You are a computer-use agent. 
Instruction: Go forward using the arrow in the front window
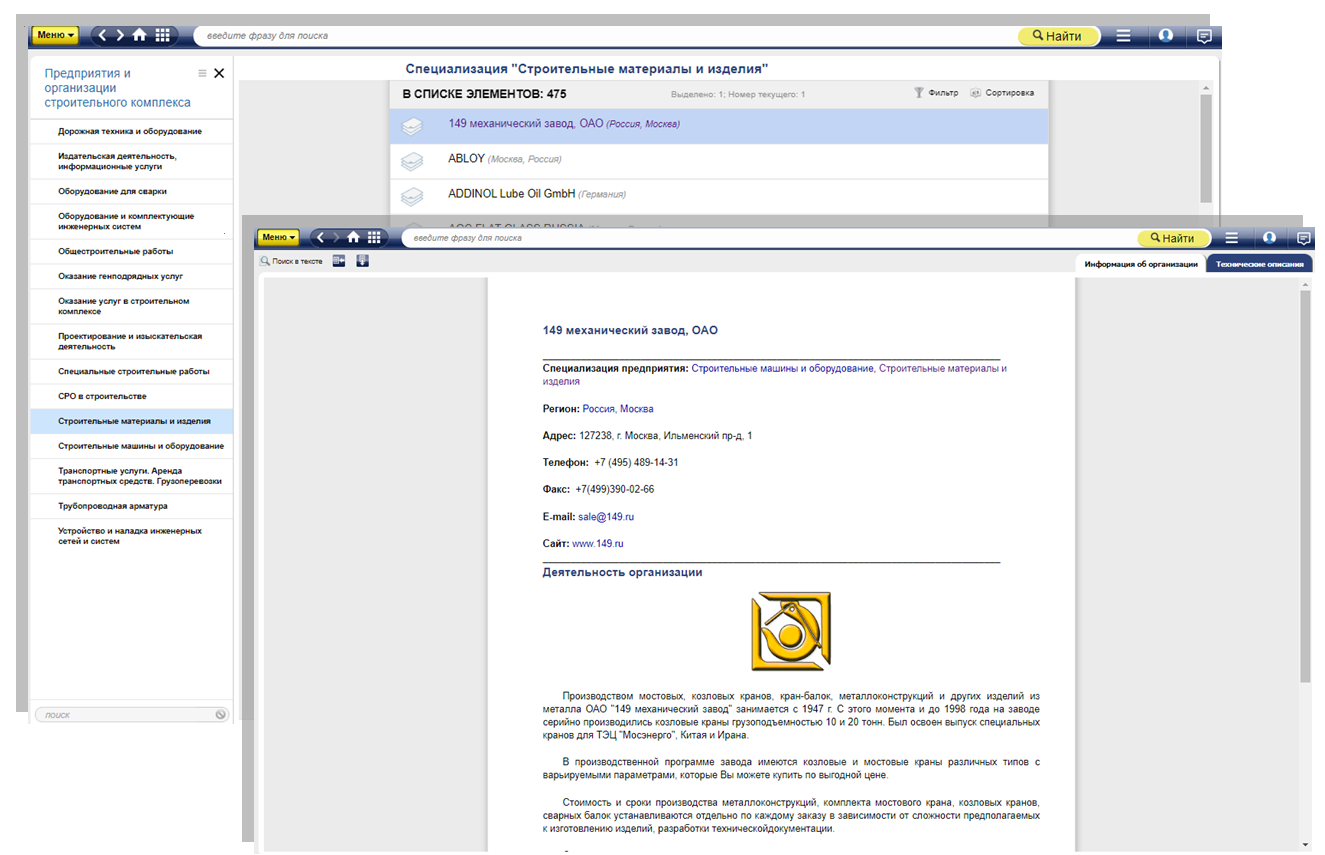coord(336,238)
